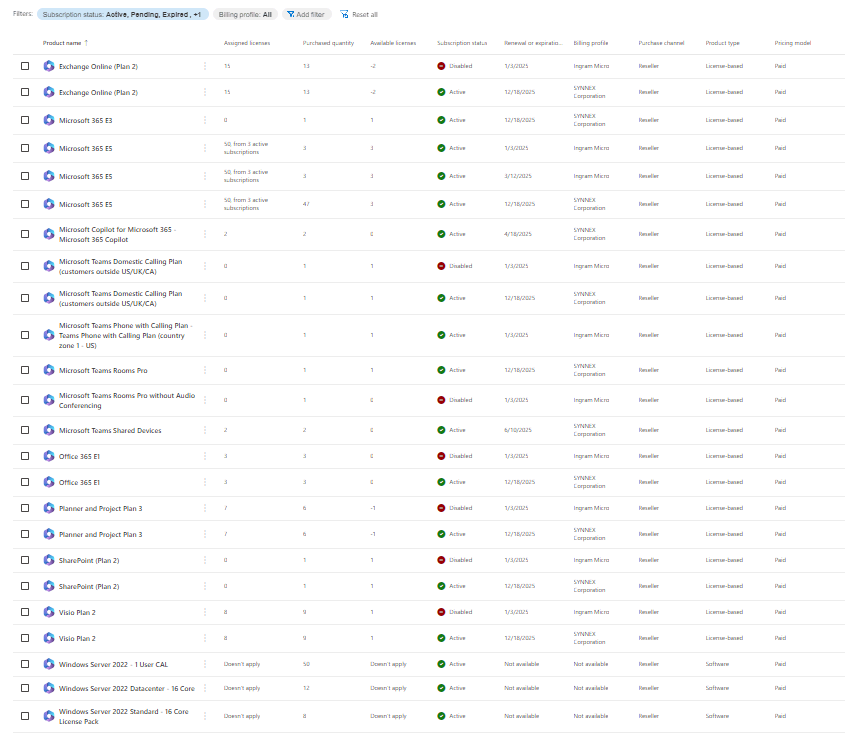
Task: Click the Purchase channel column header
Action: 661,43
